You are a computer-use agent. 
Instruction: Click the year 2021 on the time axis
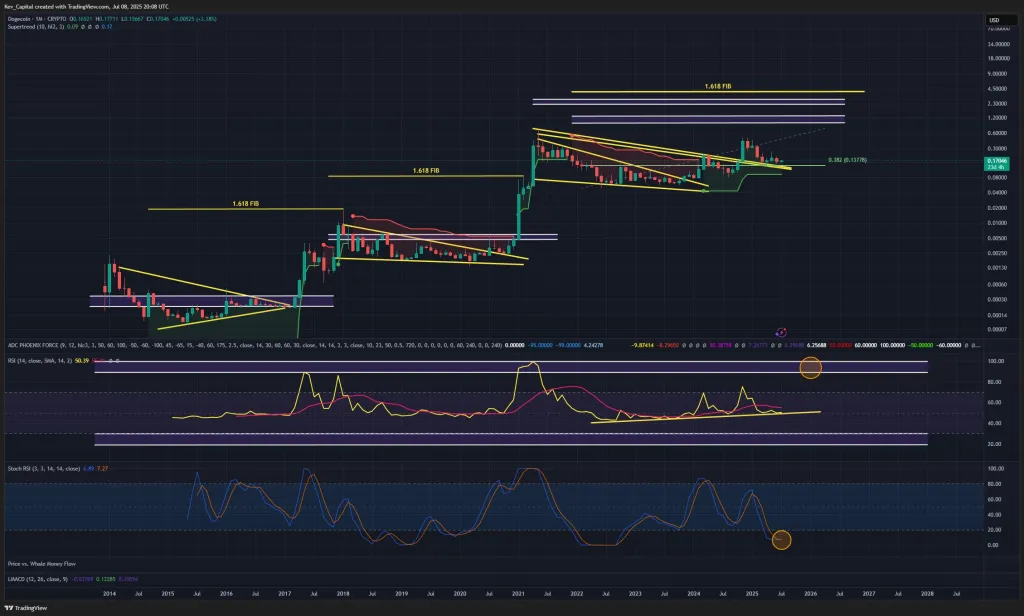point(520,593)
